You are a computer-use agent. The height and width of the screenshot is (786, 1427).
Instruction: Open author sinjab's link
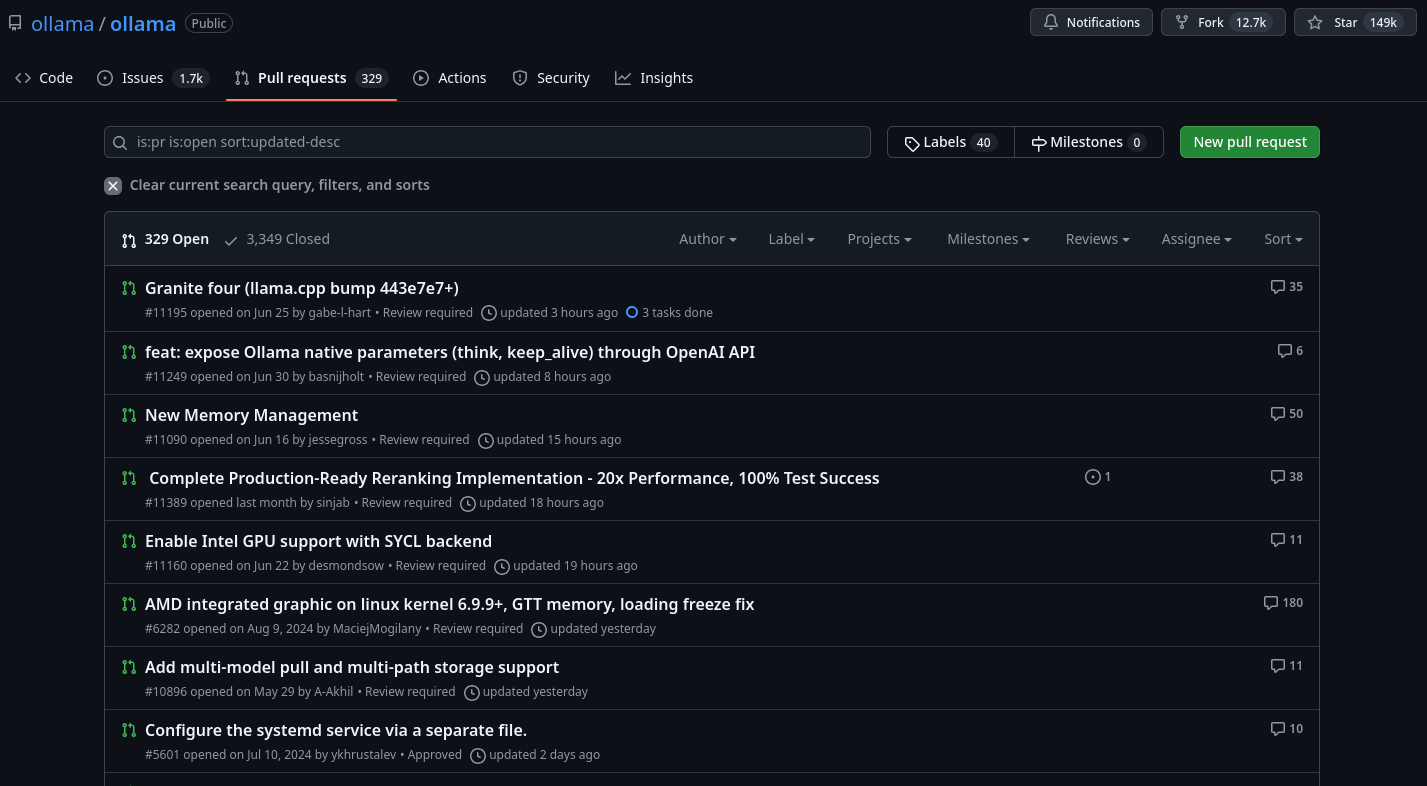(333, 503)
